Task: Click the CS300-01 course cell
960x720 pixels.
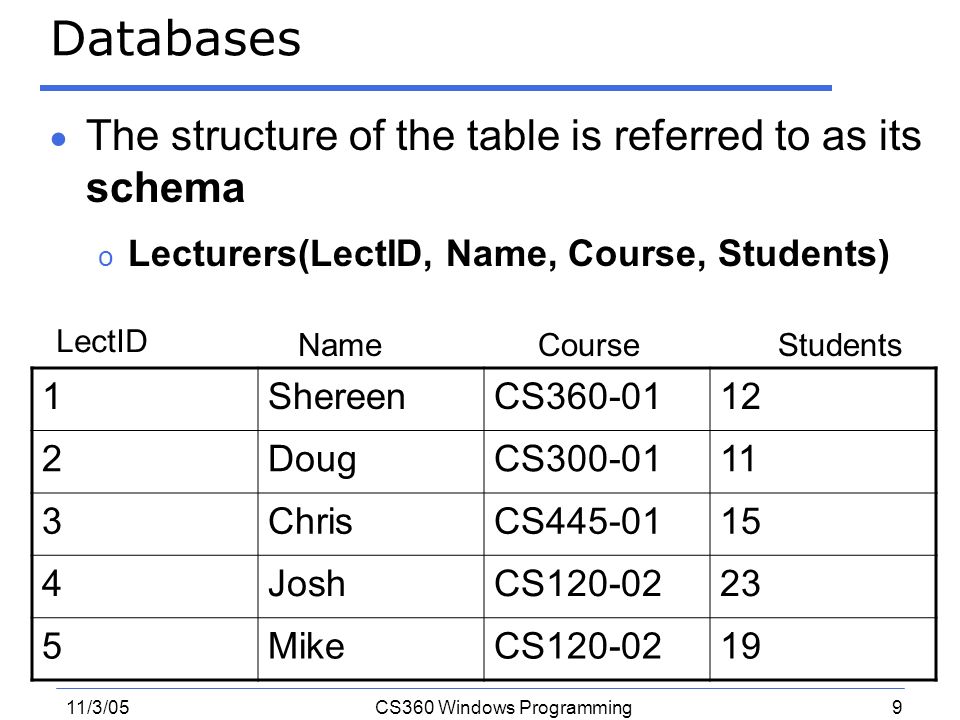Action: 597,462
